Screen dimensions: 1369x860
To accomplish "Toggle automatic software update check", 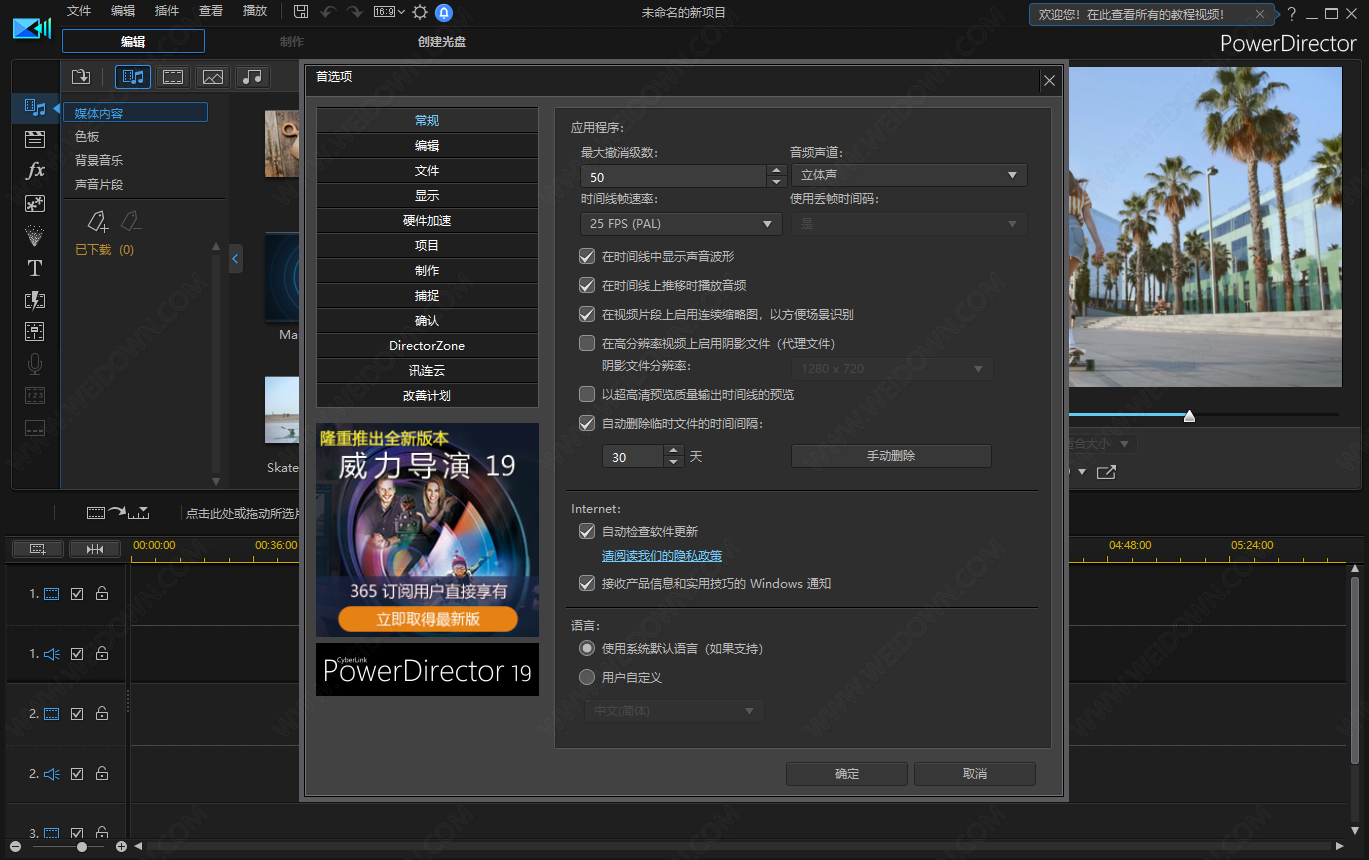I will pyautogui.click(x=587, y=531).
